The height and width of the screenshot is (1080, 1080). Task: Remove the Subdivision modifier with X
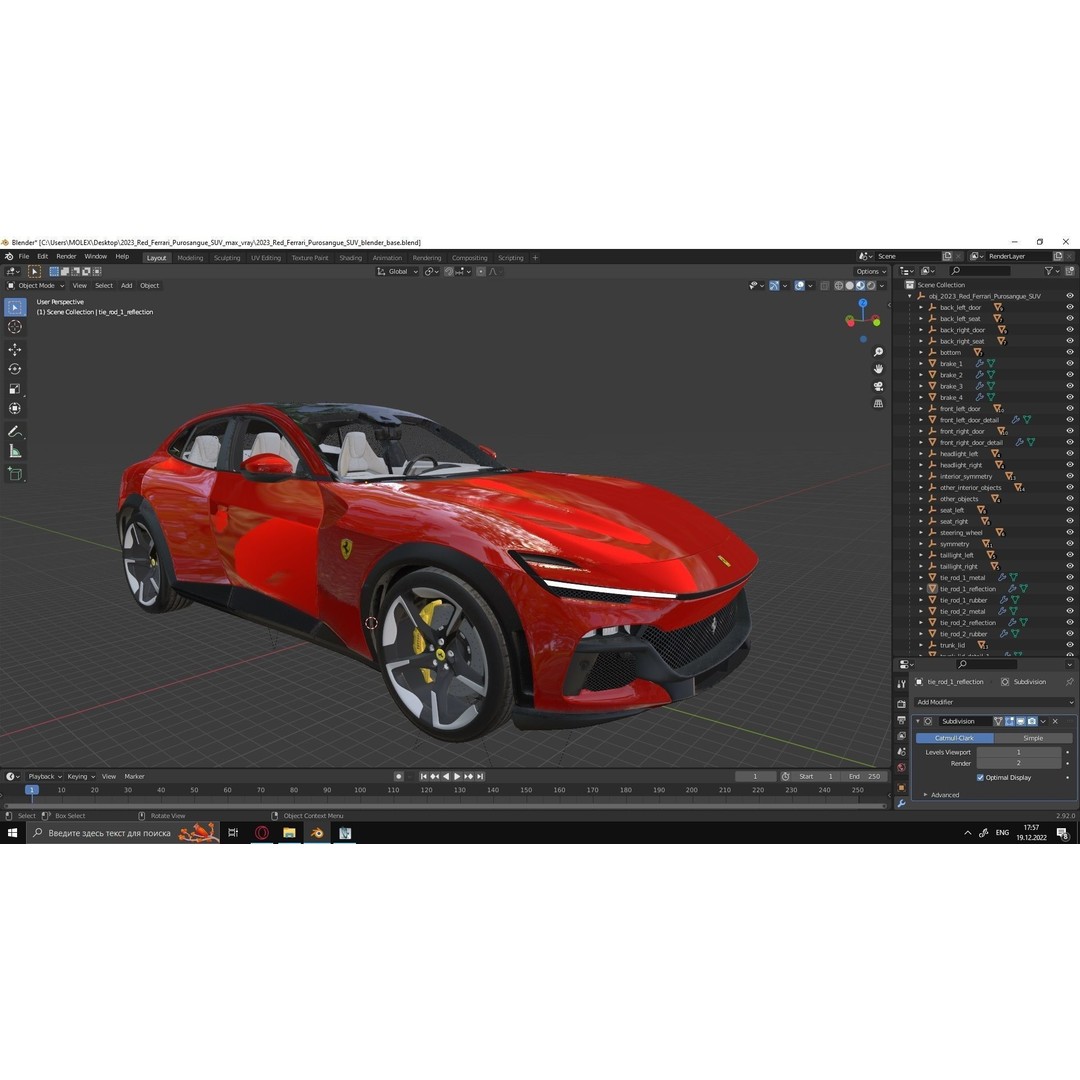coord(1055,721)
